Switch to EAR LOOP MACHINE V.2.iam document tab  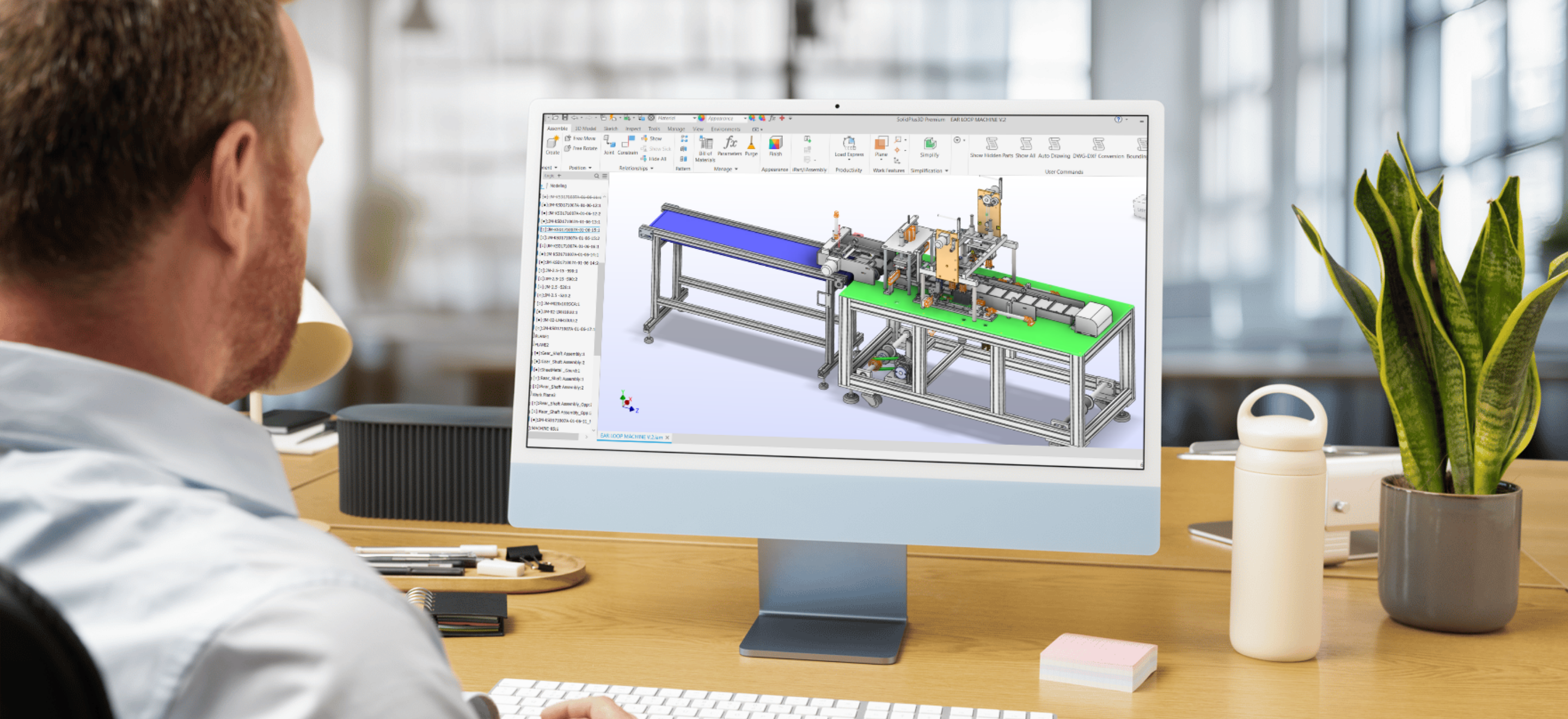[x=631, y=437]
